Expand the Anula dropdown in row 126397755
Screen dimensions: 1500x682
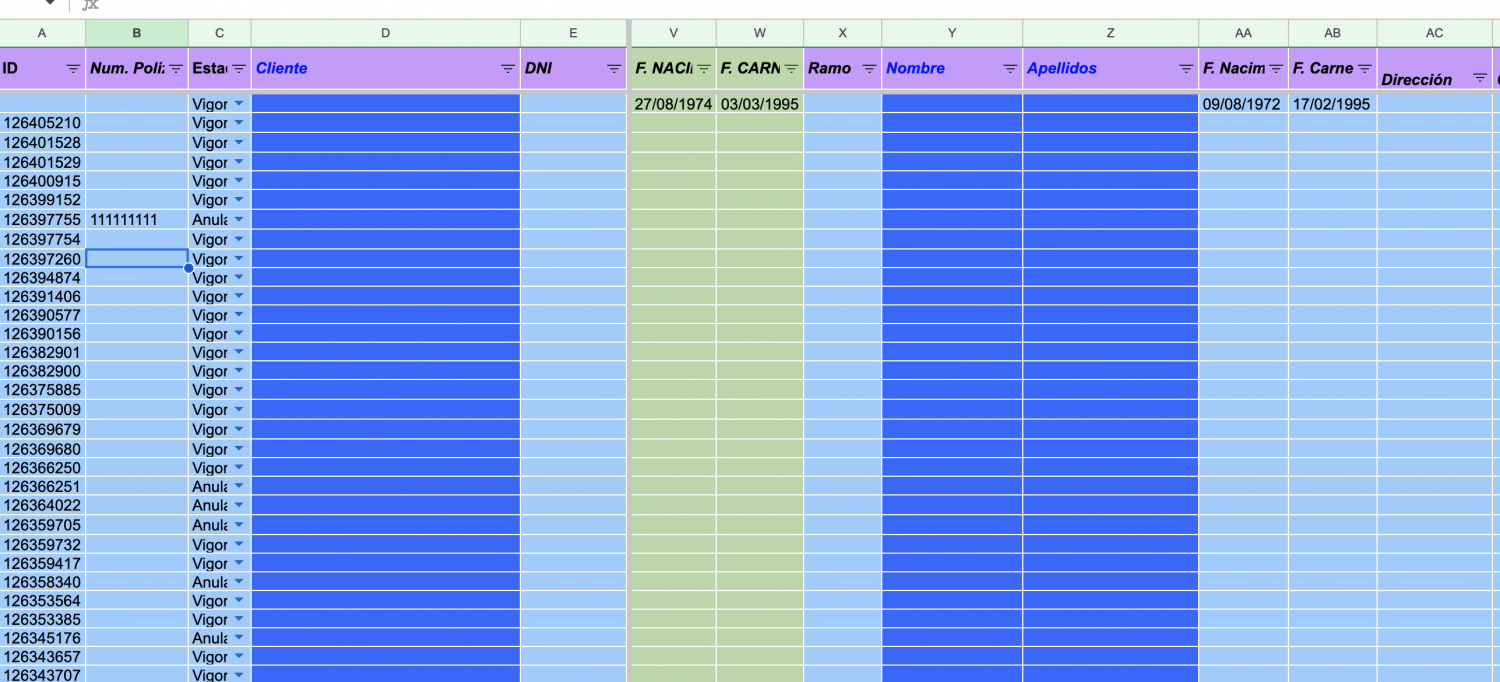tap(239, 220)
